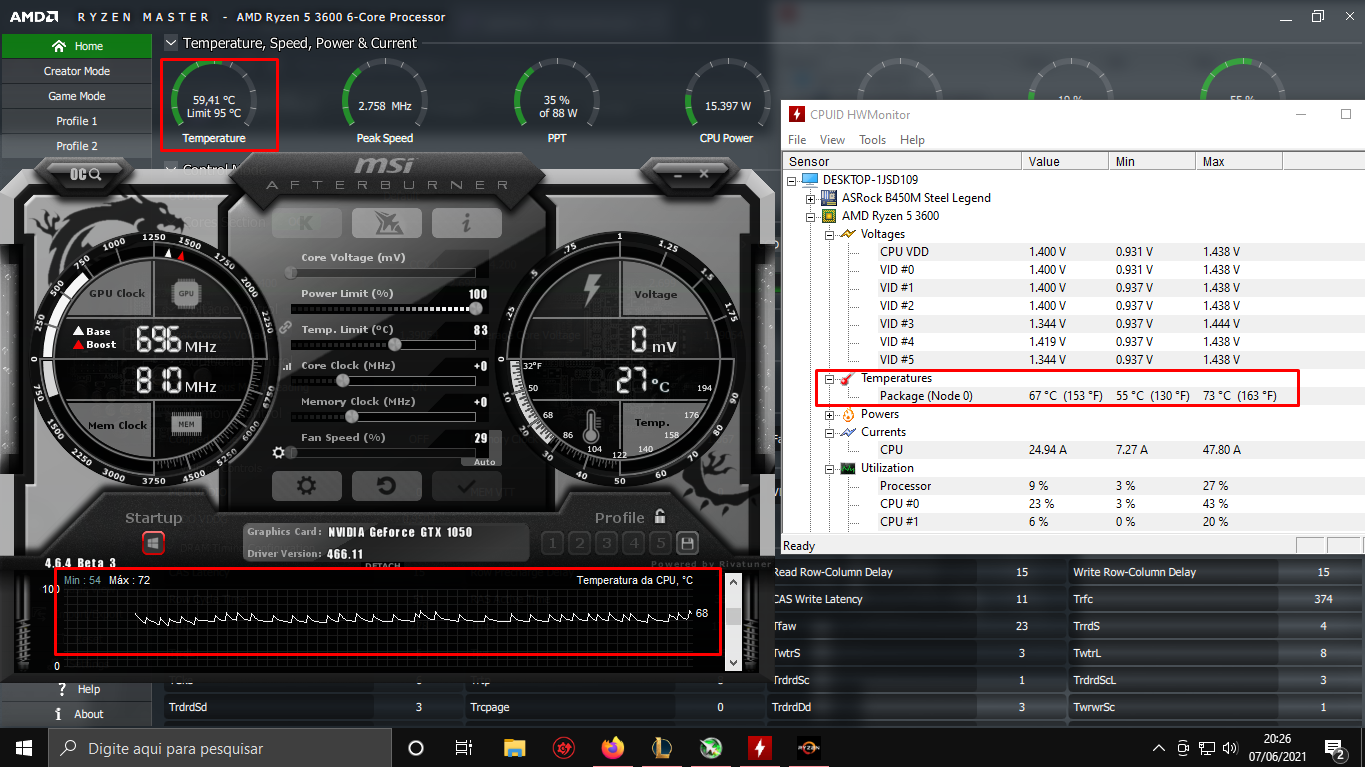Open Firefox from the taskbar
1365x767 pixels.
612,748
